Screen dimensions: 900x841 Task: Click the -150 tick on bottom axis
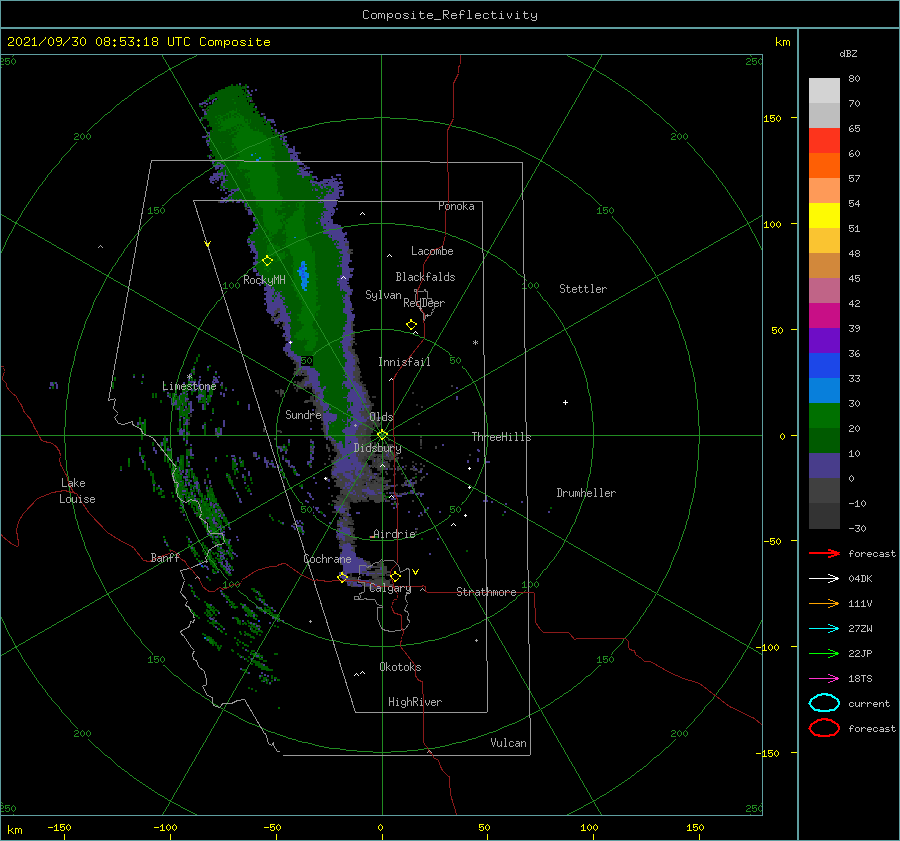[x=59, y=827]
